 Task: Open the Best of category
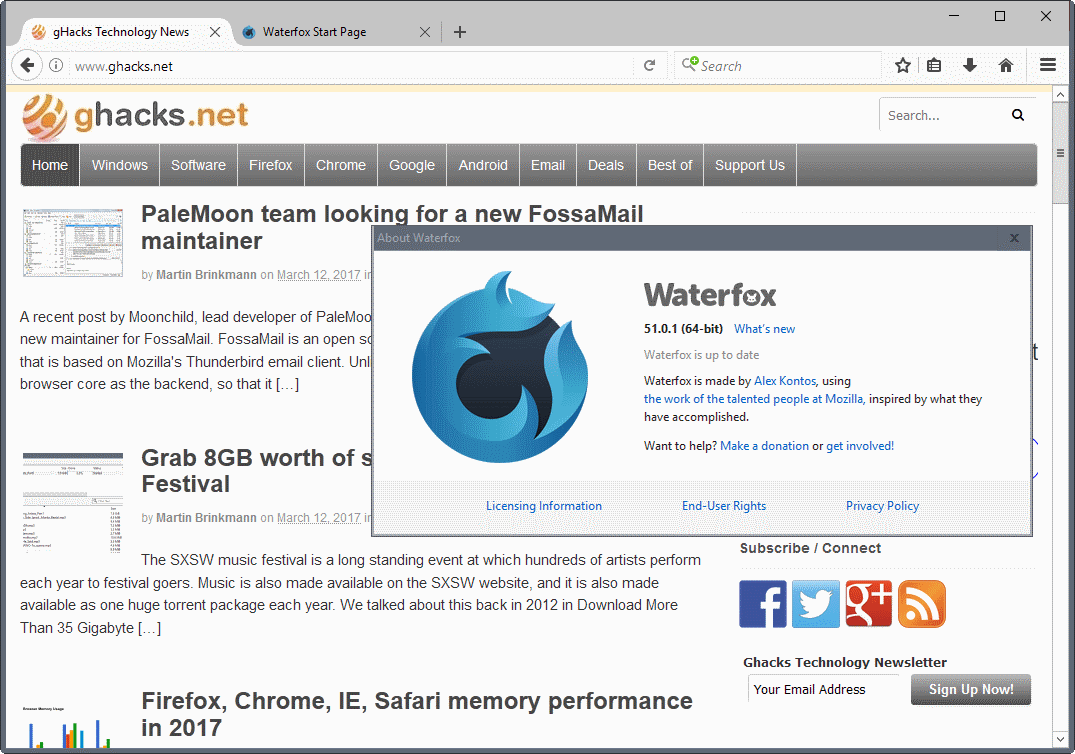[x=670, y=165]
